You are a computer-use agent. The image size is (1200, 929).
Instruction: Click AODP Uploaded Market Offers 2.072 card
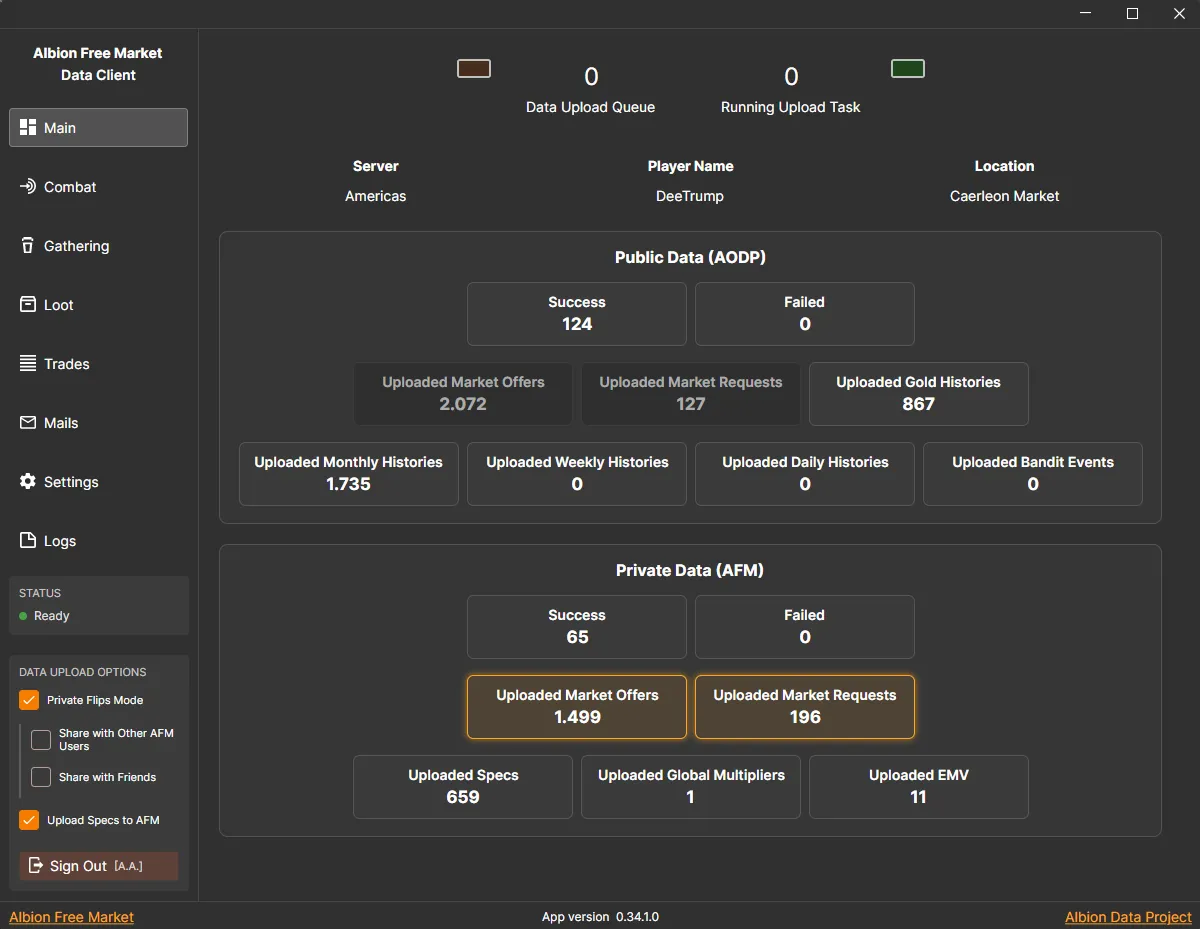(x=463, y=394)
